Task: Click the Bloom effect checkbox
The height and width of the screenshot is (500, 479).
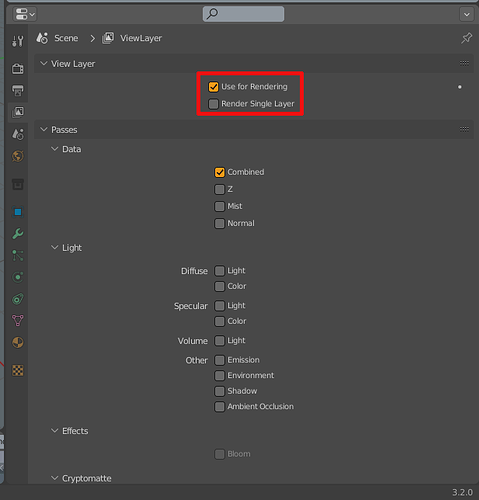Action: [x=219, y=454]
